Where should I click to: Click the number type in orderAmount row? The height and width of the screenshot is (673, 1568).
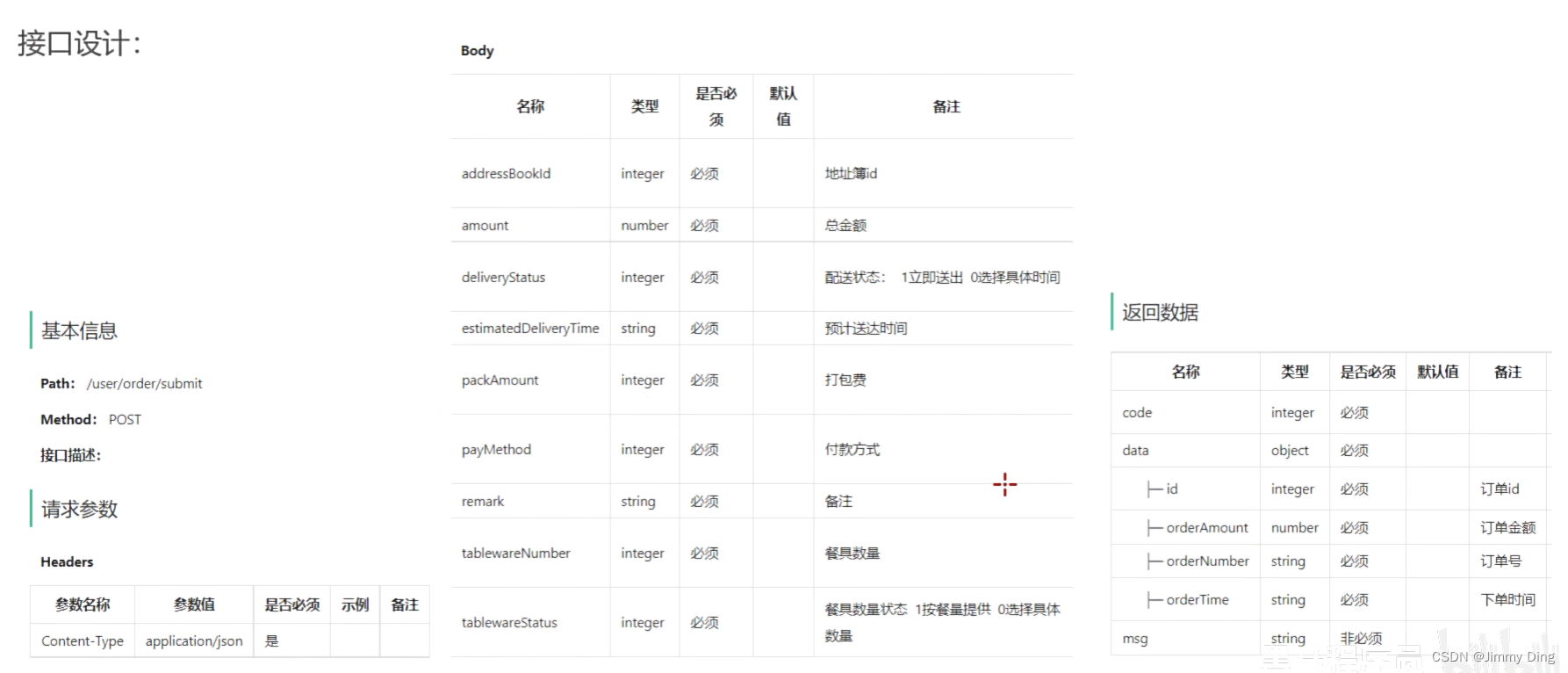(1294, 527)
